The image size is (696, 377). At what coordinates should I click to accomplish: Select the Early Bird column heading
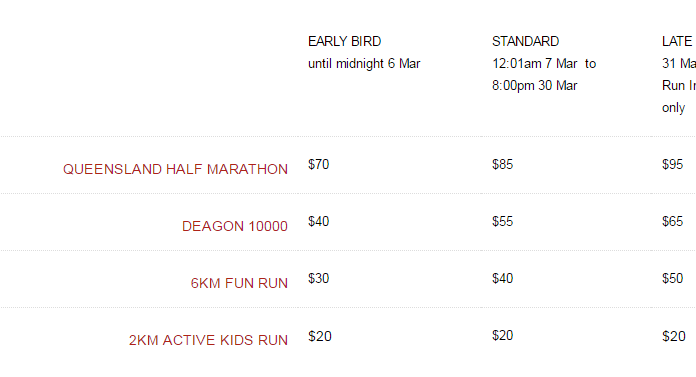344,41
